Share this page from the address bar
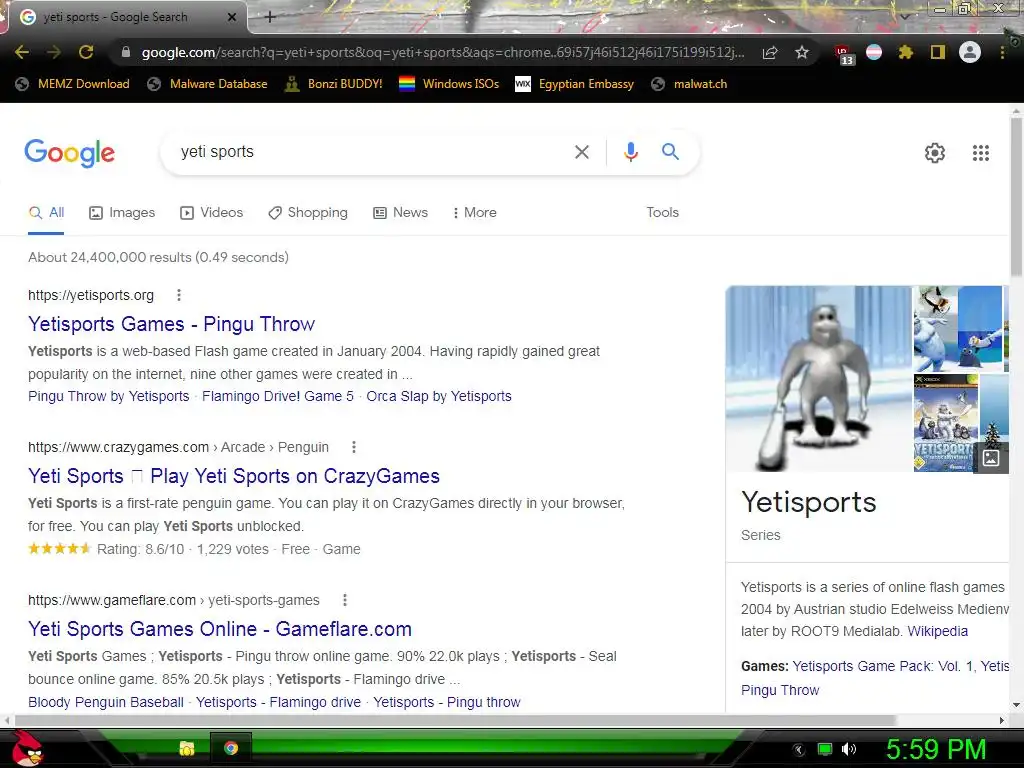Image resolution: width=1024 pixels, height=768 pixels. click(x=770, y=53)
